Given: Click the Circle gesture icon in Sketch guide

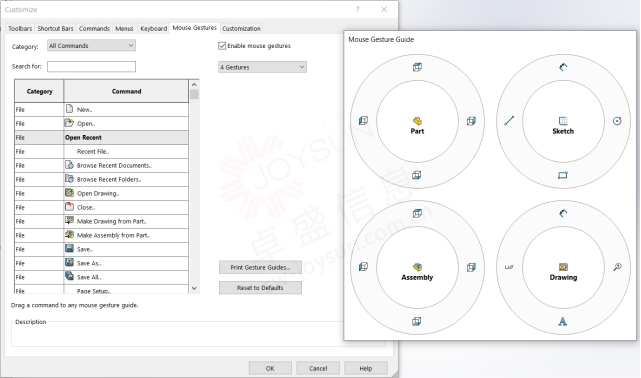Looking at the screenshot, I should point(617,121).
